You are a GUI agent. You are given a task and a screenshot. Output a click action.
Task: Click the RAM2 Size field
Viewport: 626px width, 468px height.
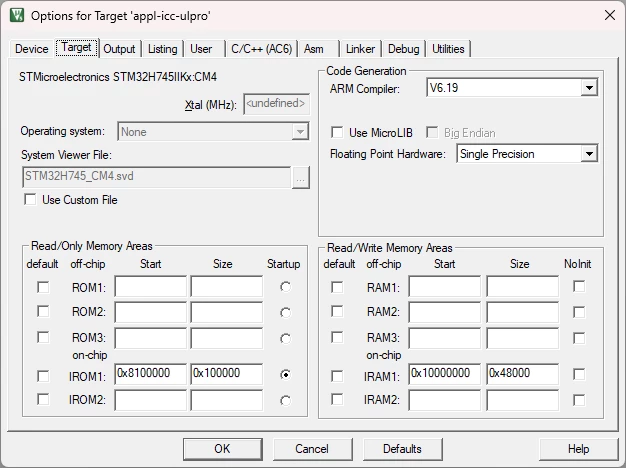click(x=522, y=312)
